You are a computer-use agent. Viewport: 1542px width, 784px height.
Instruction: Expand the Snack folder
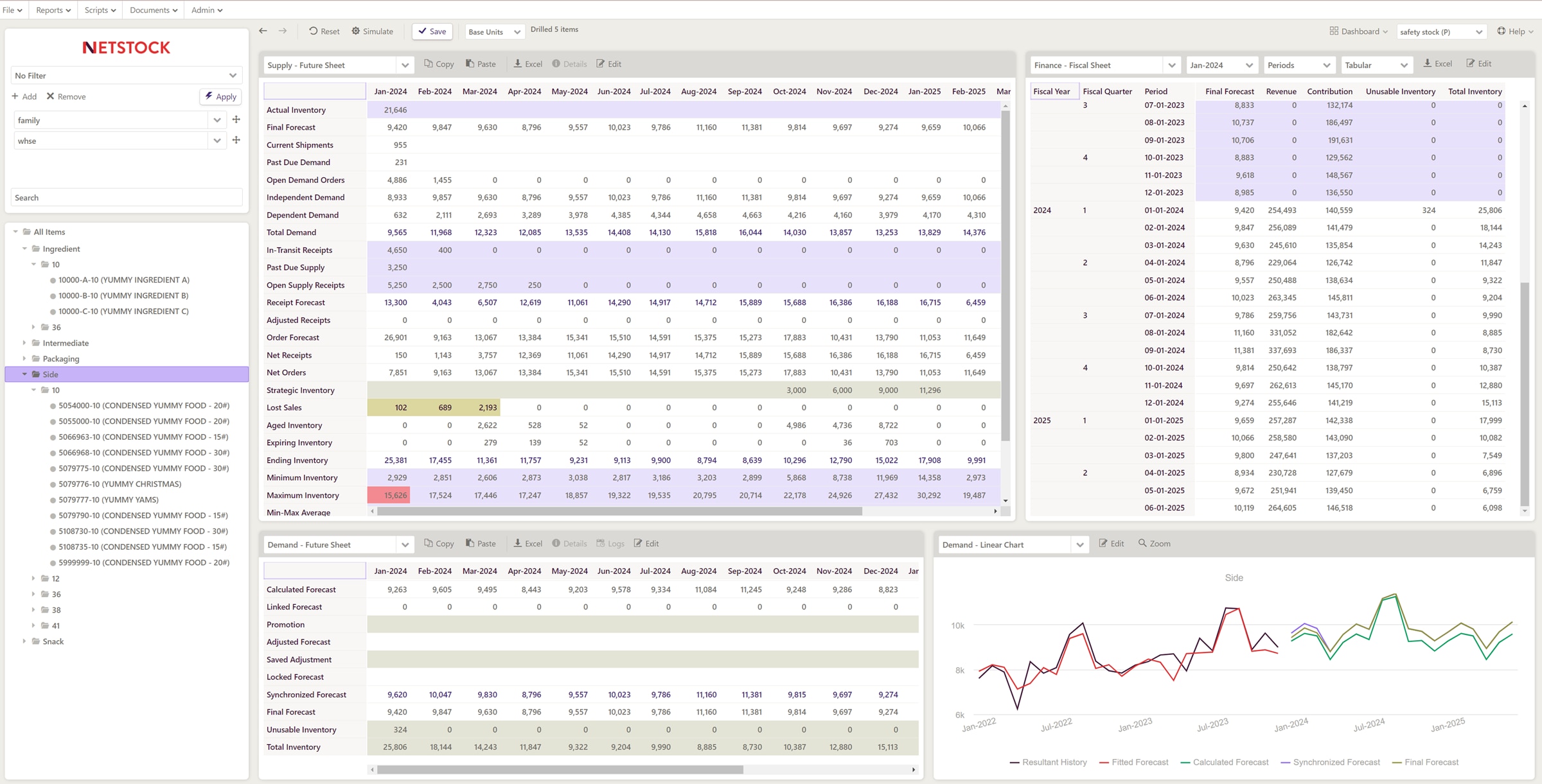tap(25, 641)
